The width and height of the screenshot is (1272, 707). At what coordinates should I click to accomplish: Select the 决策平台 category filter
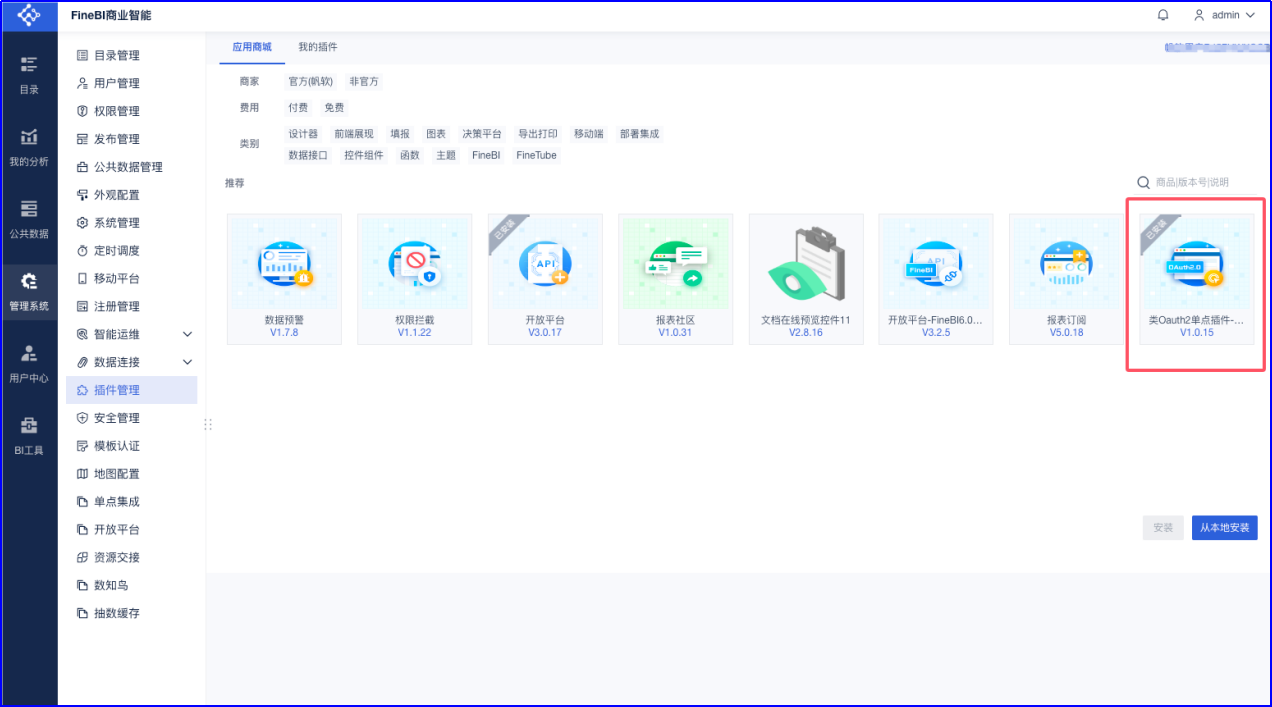[x=482, y=133]
